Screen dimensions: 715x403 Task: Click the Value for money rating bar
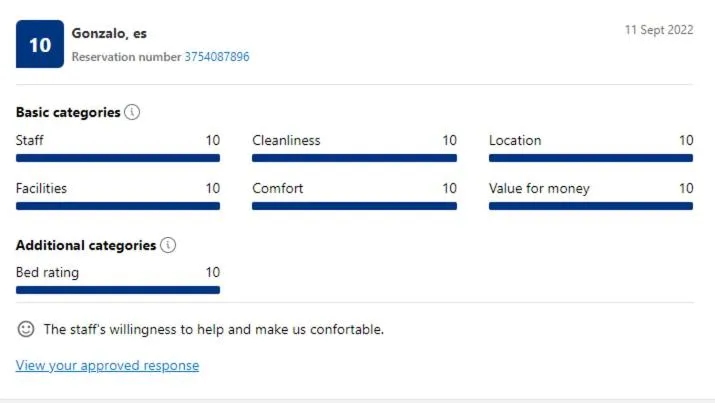[590, 206]
